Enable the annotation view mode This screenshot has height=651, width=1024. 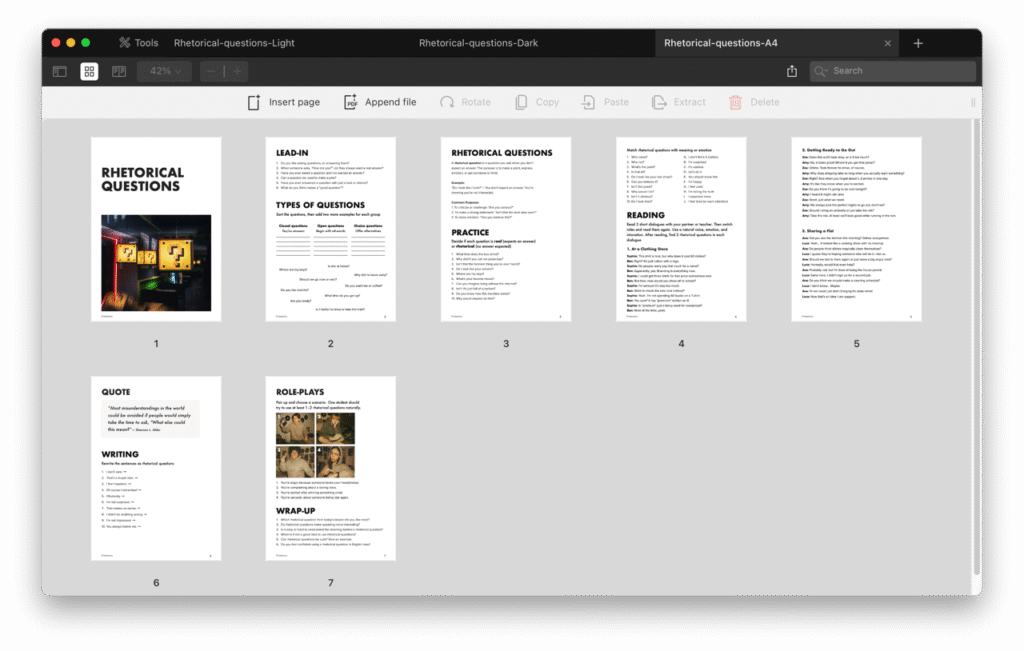point(118,71)
